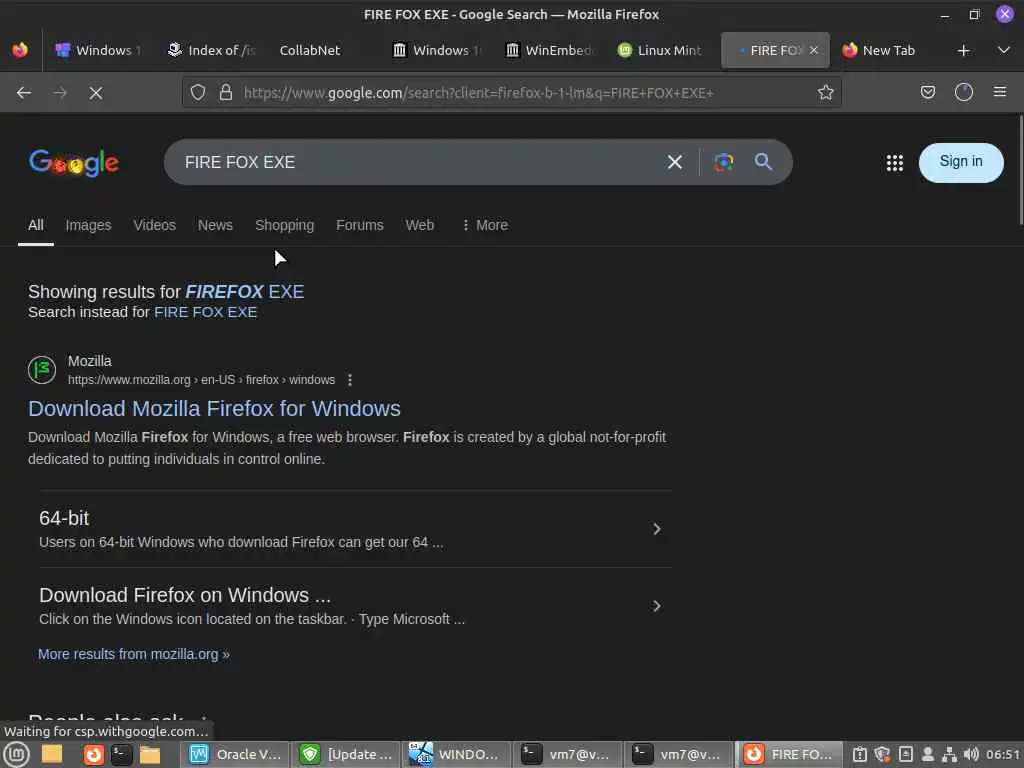Screen dimensions: 1024x768
Task: Select the Forums search filter
Action: [x=360, y=225]
